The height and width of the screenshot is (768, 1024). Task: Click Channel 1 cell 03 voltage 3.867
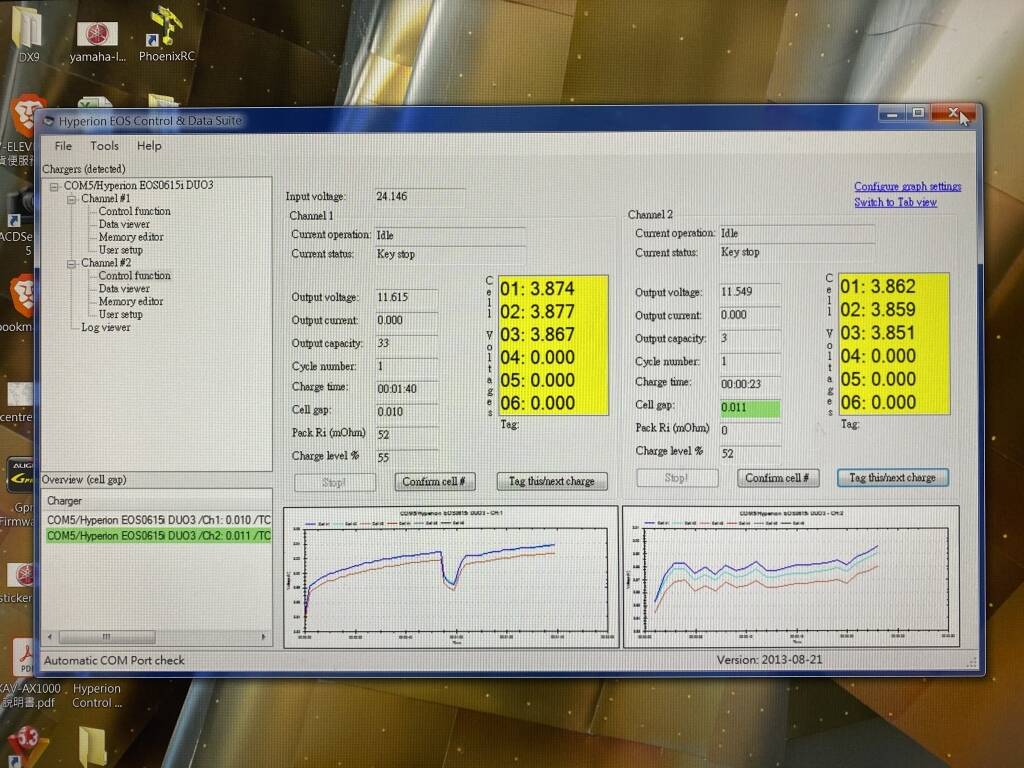coord(537,334)
